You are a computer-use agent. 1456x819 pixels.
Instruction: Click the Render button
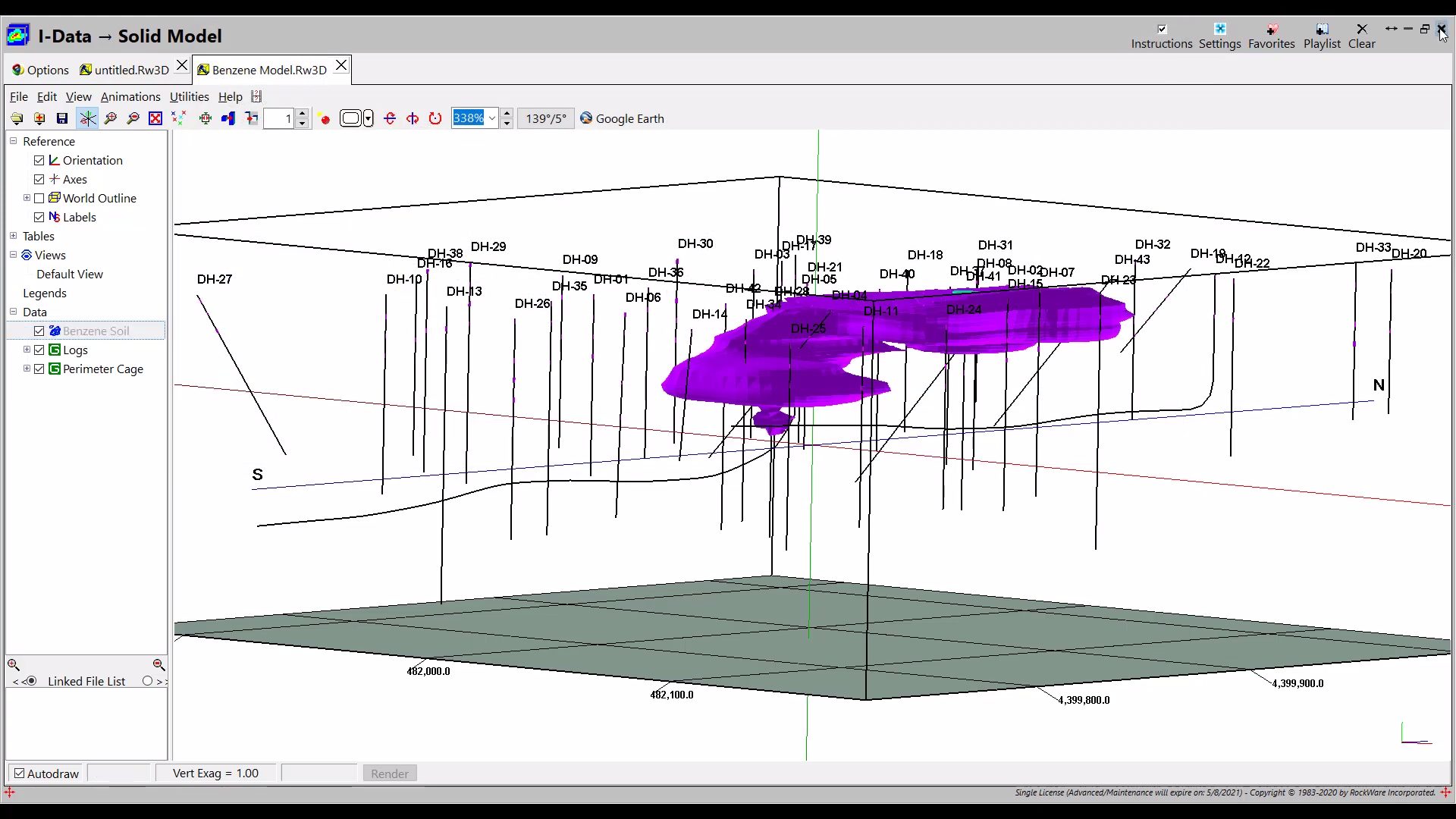[x=390, y=773]
